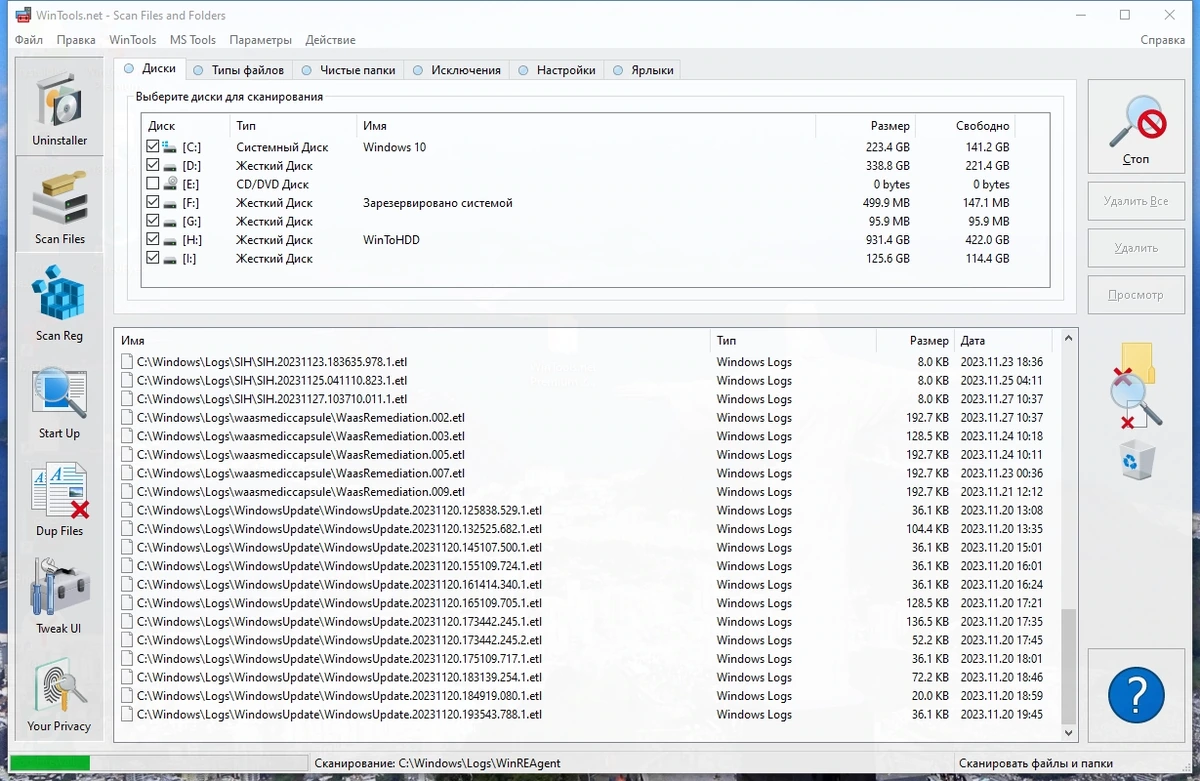Open the Параметры menu
The height and width of the screenshot is (781, 1200).
pos(260,40)
